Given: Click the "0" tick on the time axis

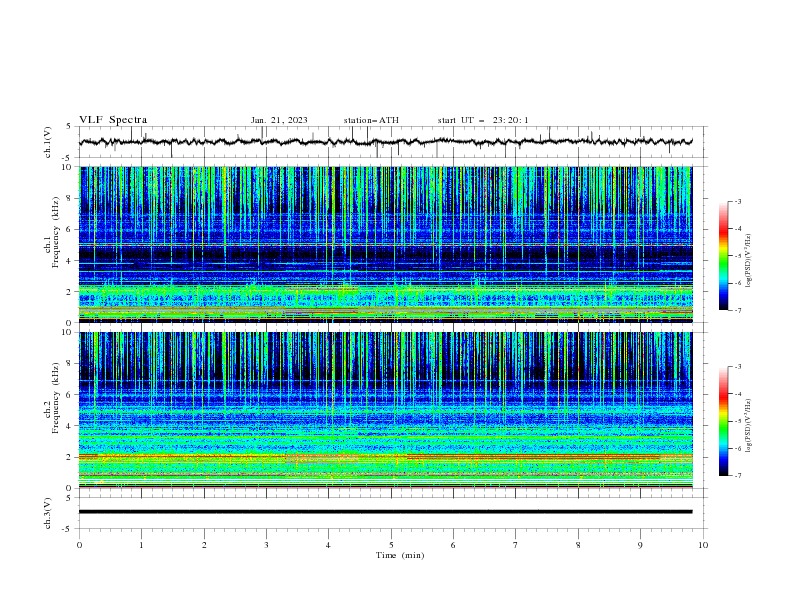Looking at the screenshot, I should [79, 545].
